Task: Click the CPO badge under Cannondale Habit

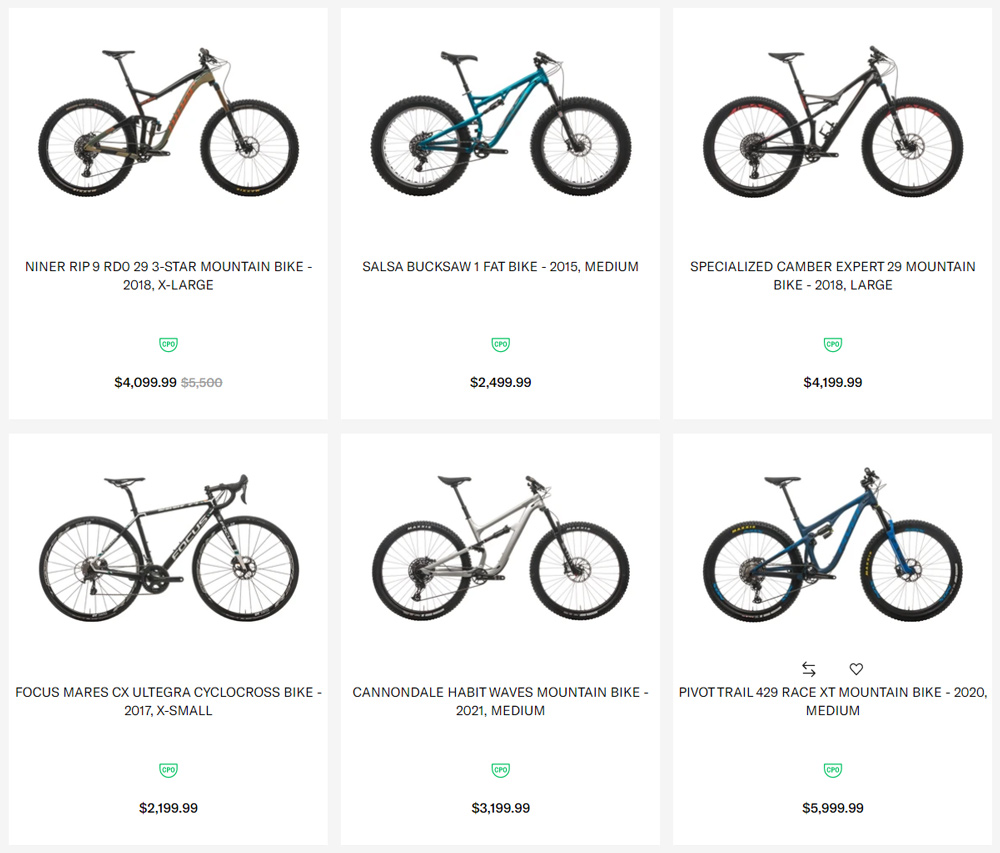Action: click(x=500, y=770)
